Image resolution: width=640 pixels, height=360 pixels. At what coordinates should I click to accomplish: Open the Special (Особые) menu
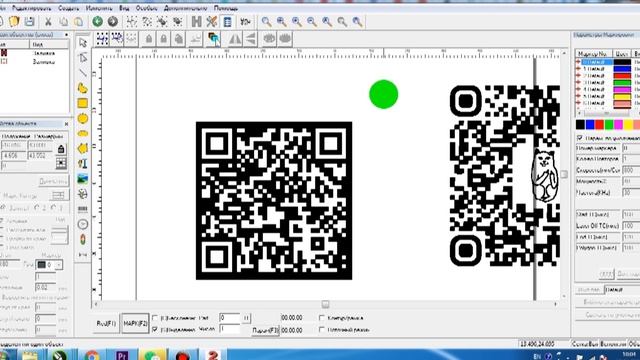pos(146,8)
